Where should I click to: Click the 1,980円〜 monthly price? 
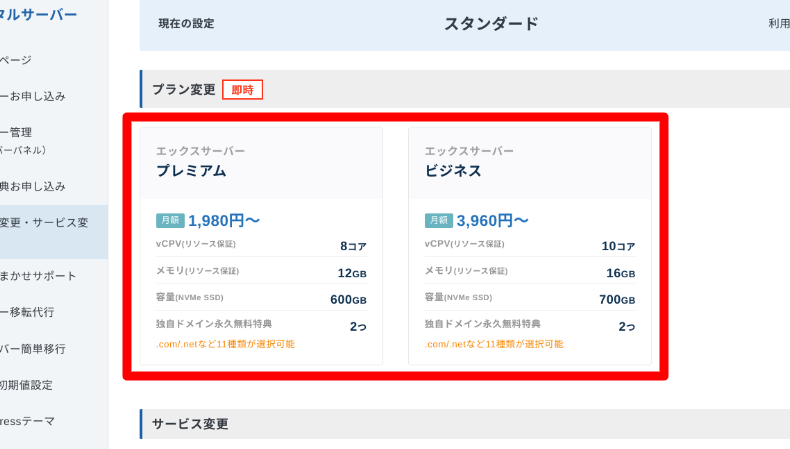click(224, 221)
